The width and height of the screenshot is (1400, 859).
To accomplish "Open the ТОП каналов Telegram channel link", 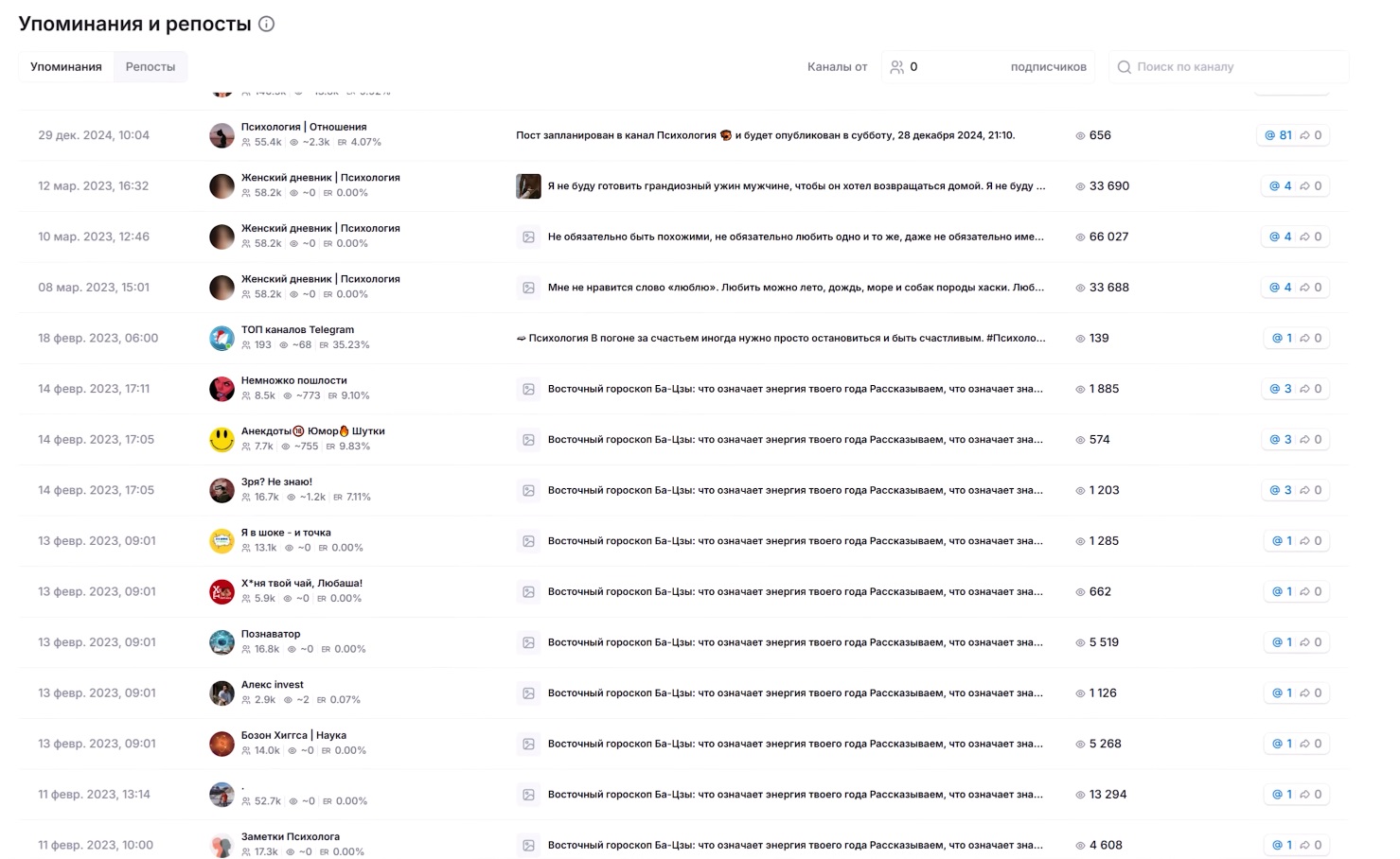I will point(297,330).
